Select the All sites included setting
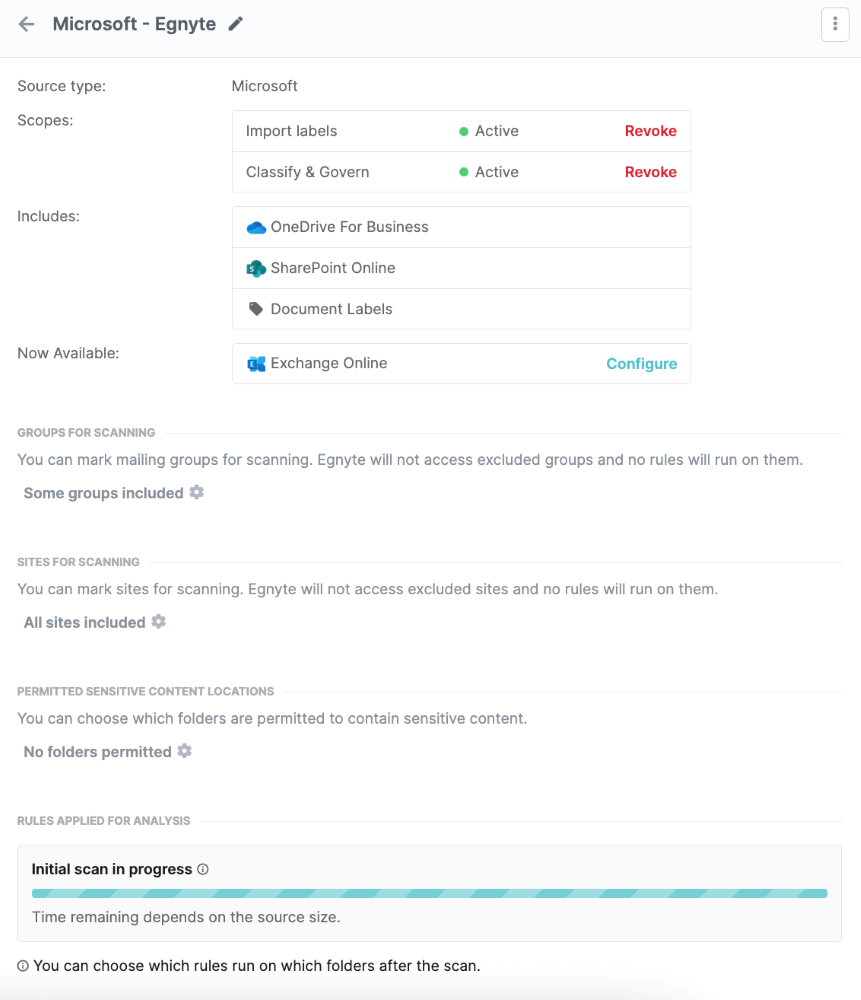The width and height of the screenshot is (861, 1000). tap(85, 623)
